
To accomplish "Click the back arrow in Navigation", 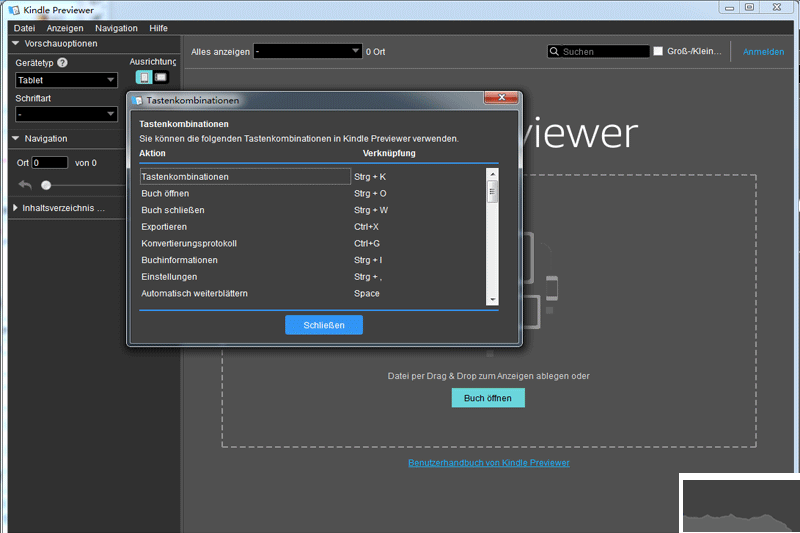I will [25, 185].
